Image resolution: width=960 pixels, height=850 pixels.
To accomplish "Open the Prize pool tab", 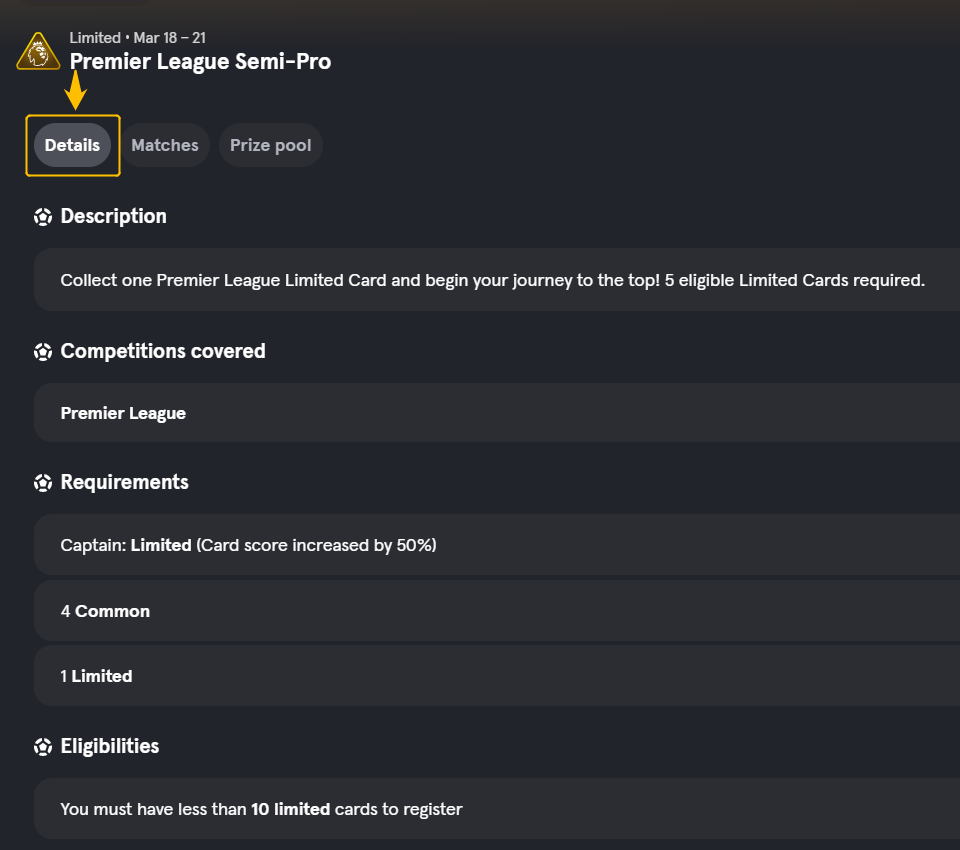I will 271,145.
